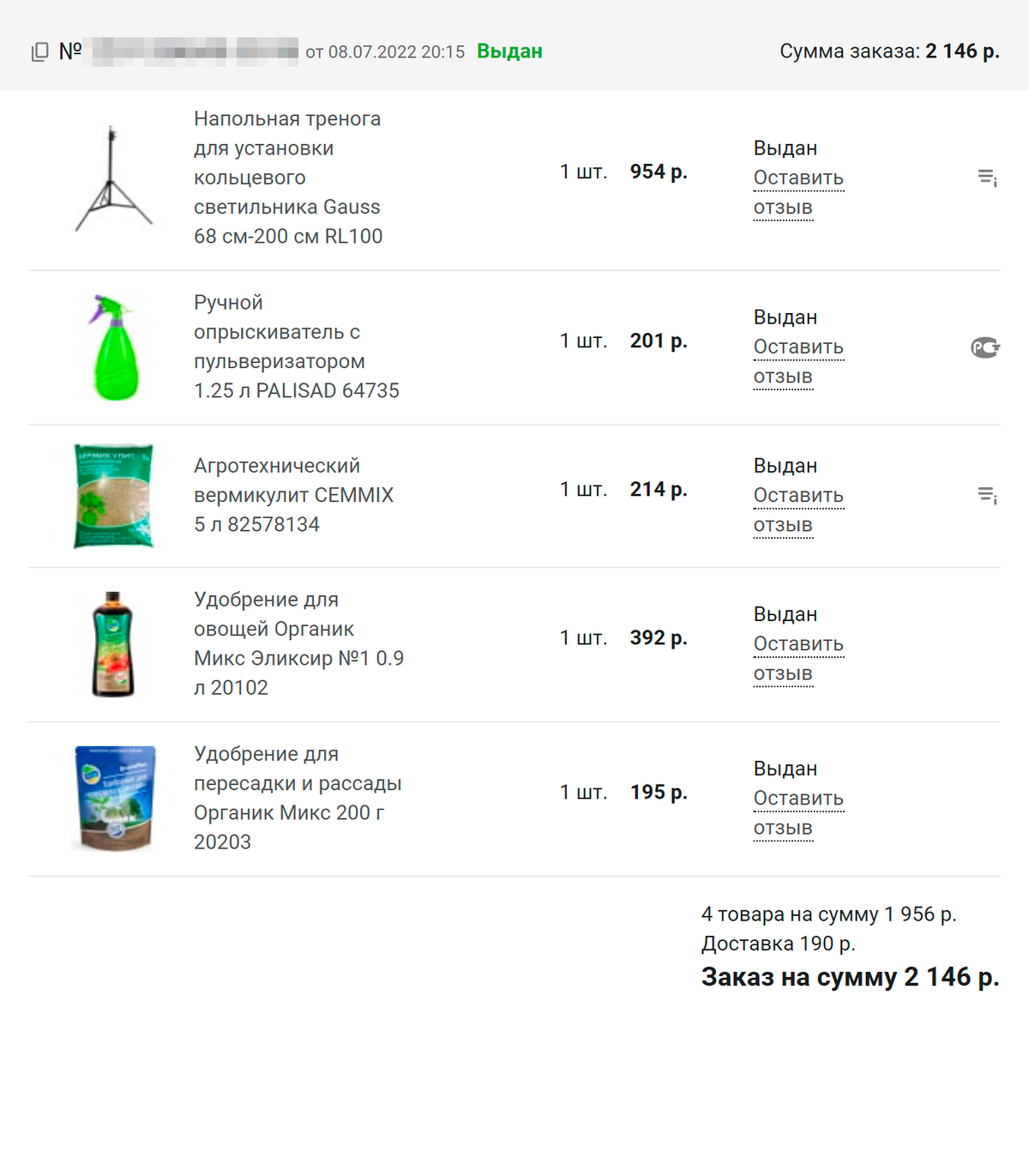Viewport: 1029px width, 1176px height.
Task: Open the Gauss floor tripod product image
Action: click(x=113, y=178)
